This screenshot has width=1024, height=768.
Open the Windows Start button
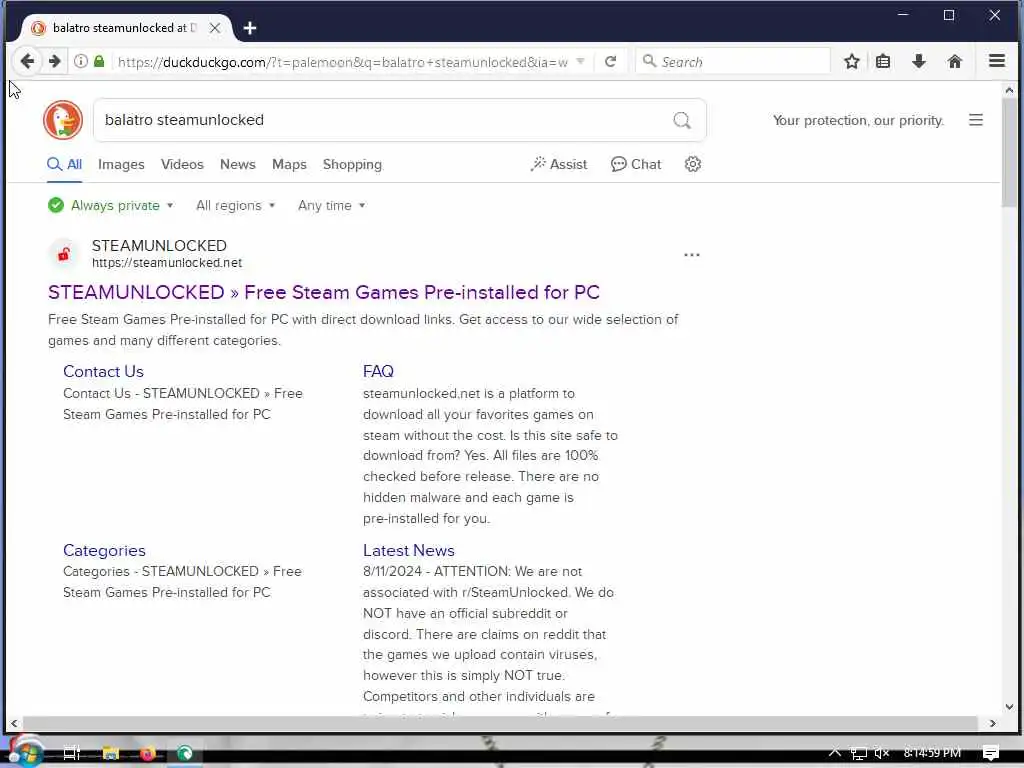click(25, 753)
